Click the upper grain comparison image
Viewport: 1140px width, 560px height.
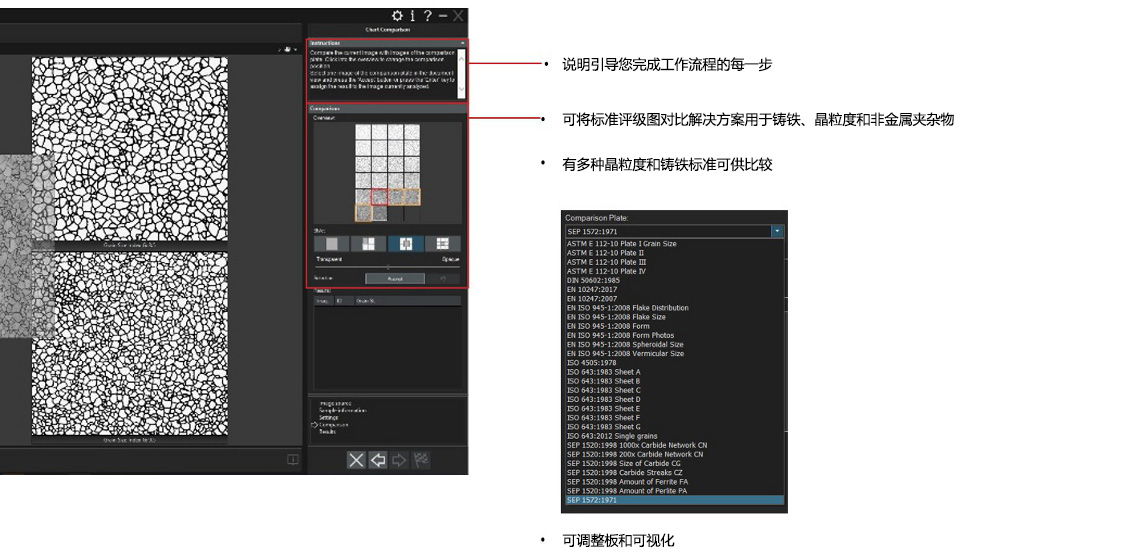tap(129, 149)
